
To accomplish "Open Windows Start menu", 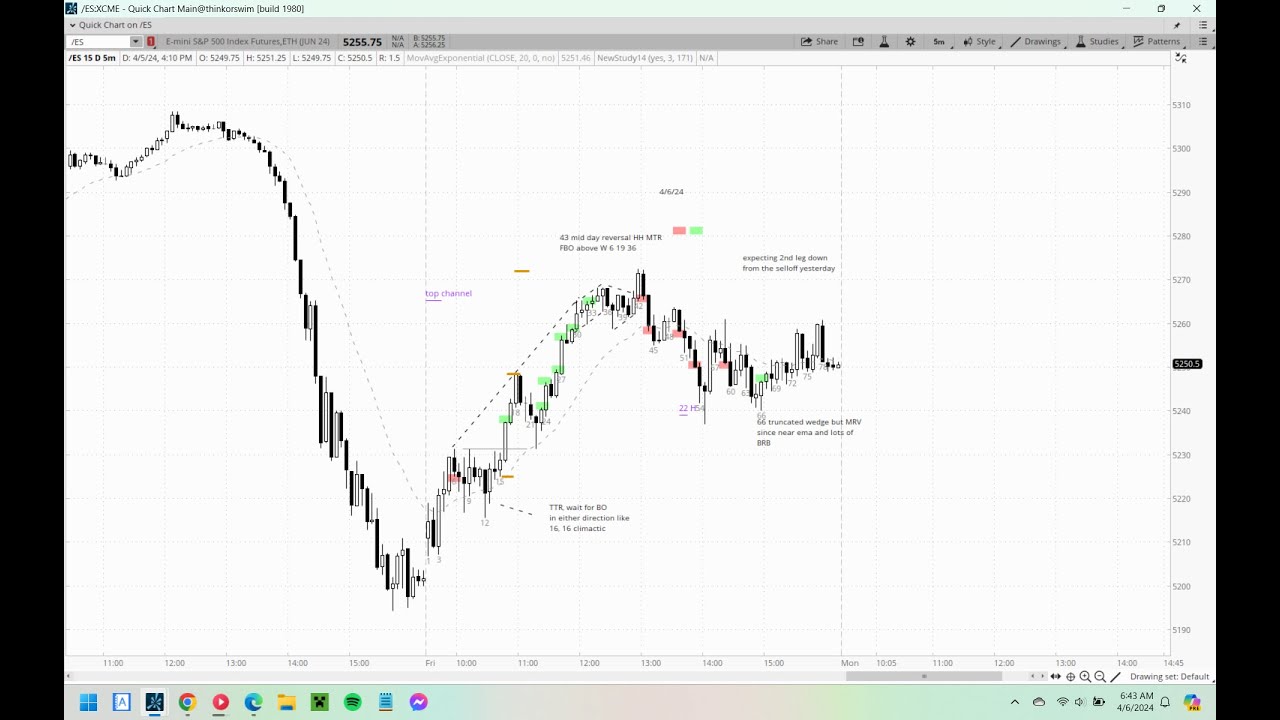I will 88,702.
